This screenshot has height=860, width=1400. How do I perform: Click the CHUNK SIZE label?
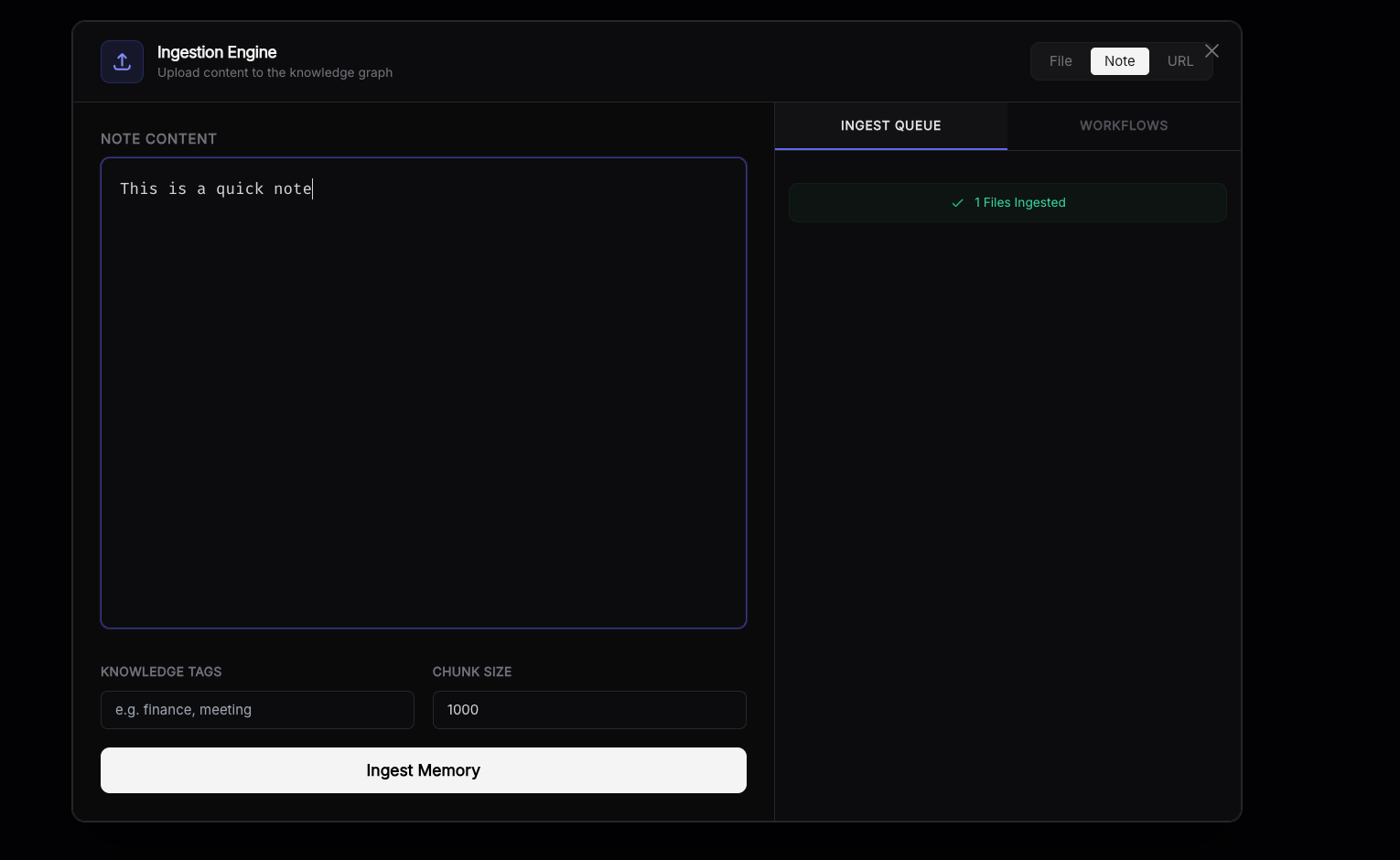click(x=472, y=672)
